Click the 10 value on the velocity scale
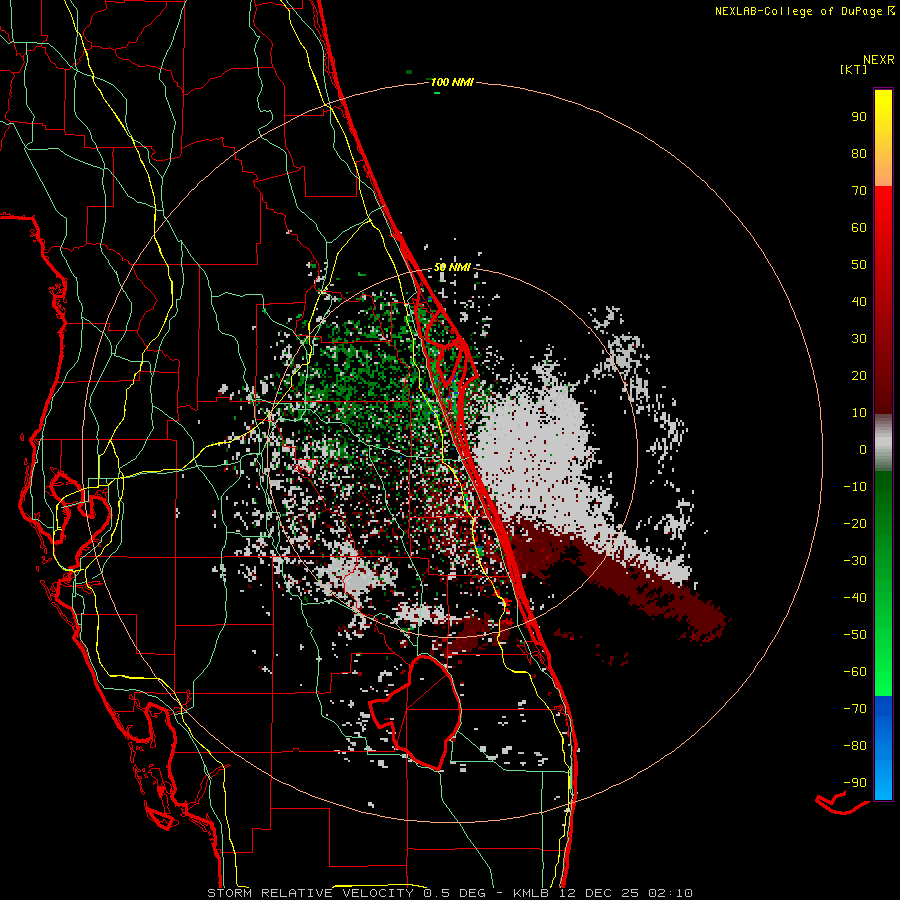 (x=859, y=413)
